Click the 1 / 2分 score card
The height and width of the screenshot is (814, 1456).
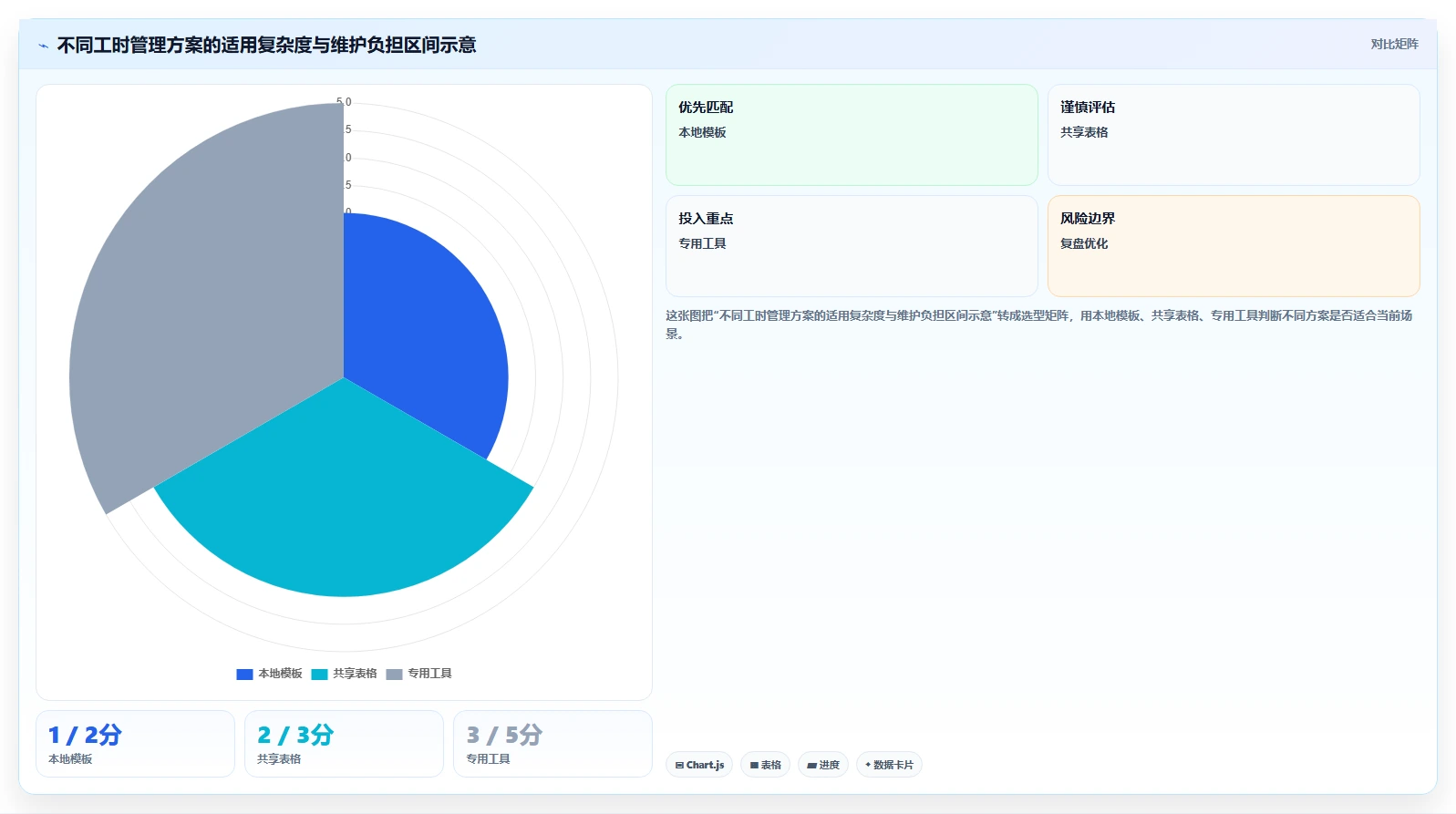[x=135, y=744]
